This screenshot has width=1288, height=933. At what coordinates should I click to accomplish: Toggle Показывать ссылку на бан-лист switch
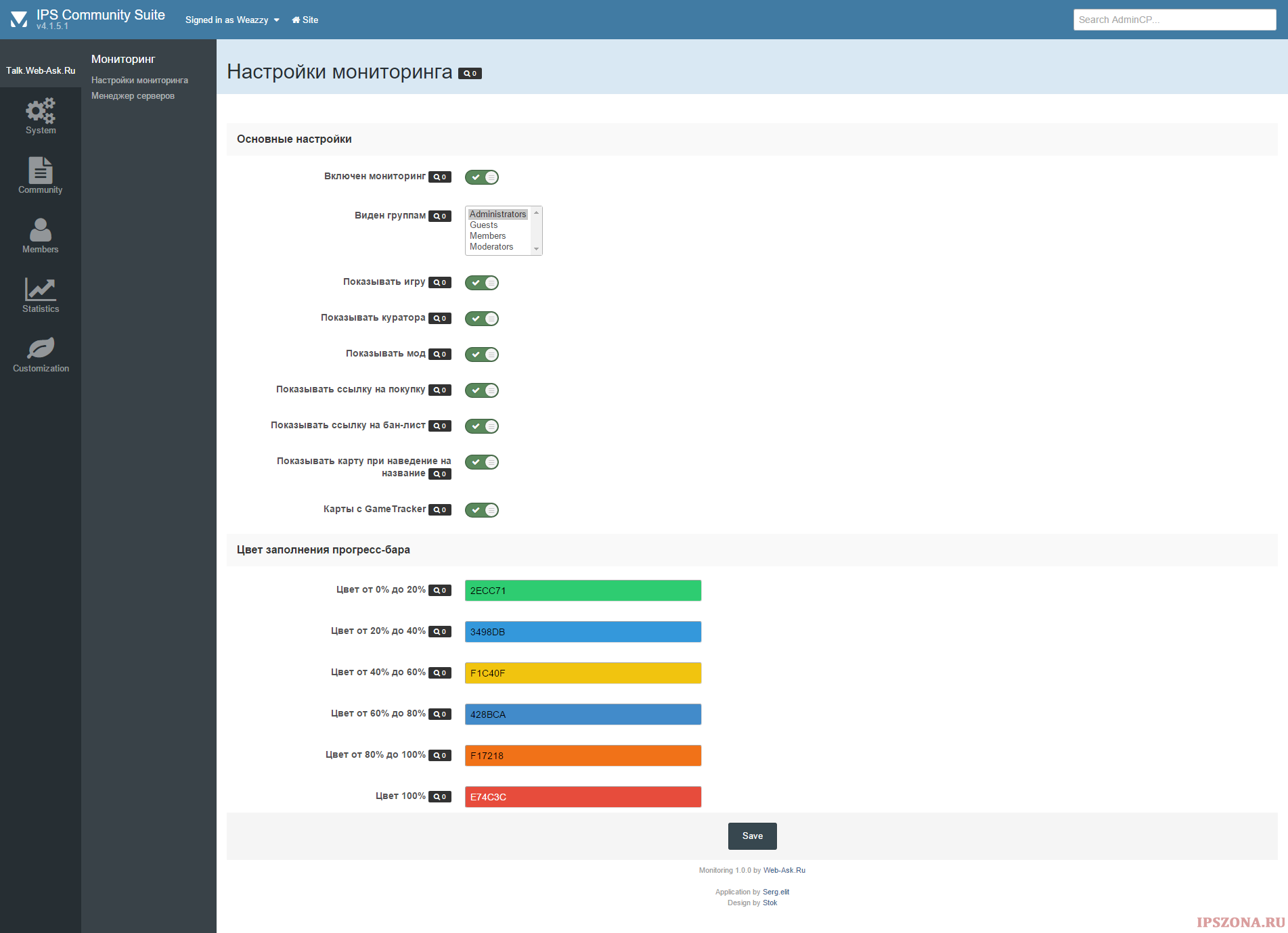coord(482,426)
